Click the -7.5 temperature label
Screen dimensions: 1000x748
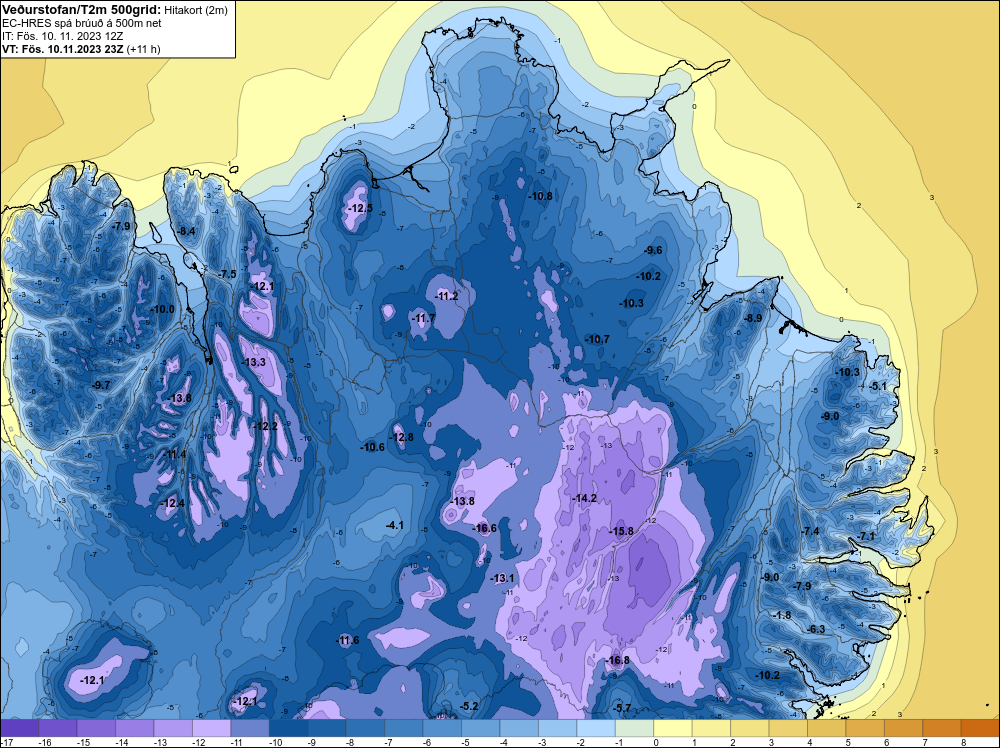click(x=227, y=274)
